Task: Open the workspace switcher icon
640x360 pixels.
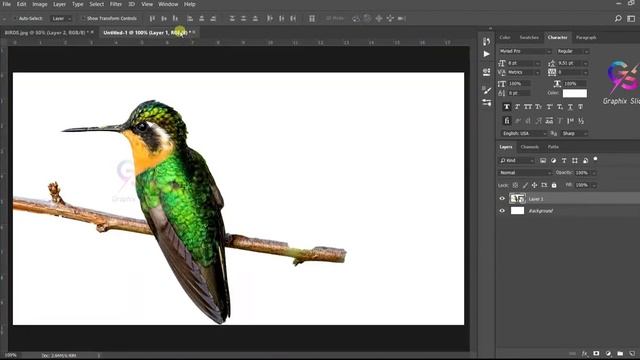Action: tap(631, 18)
